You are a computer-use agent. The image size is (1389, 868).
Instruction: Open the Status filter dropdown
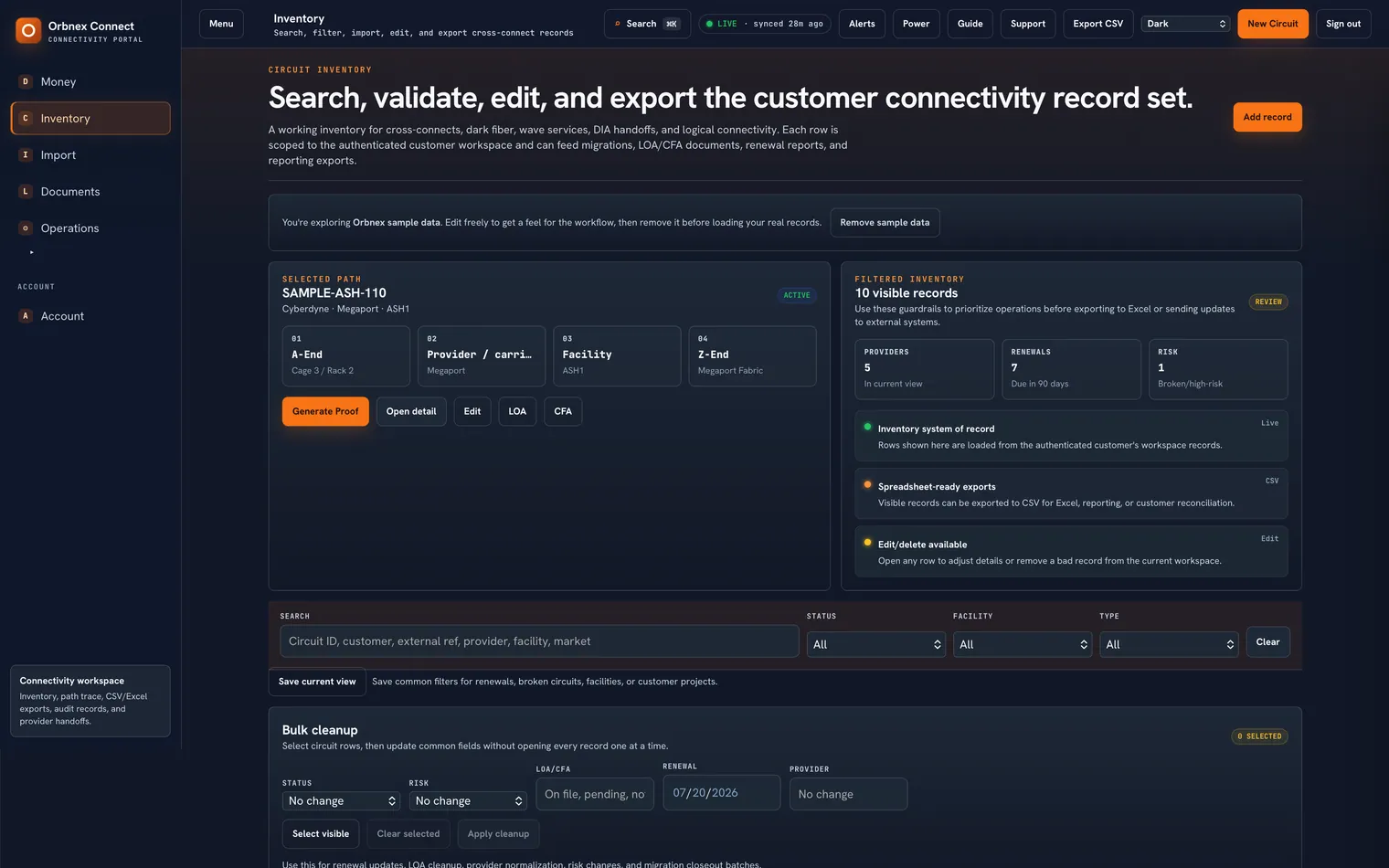876,644
